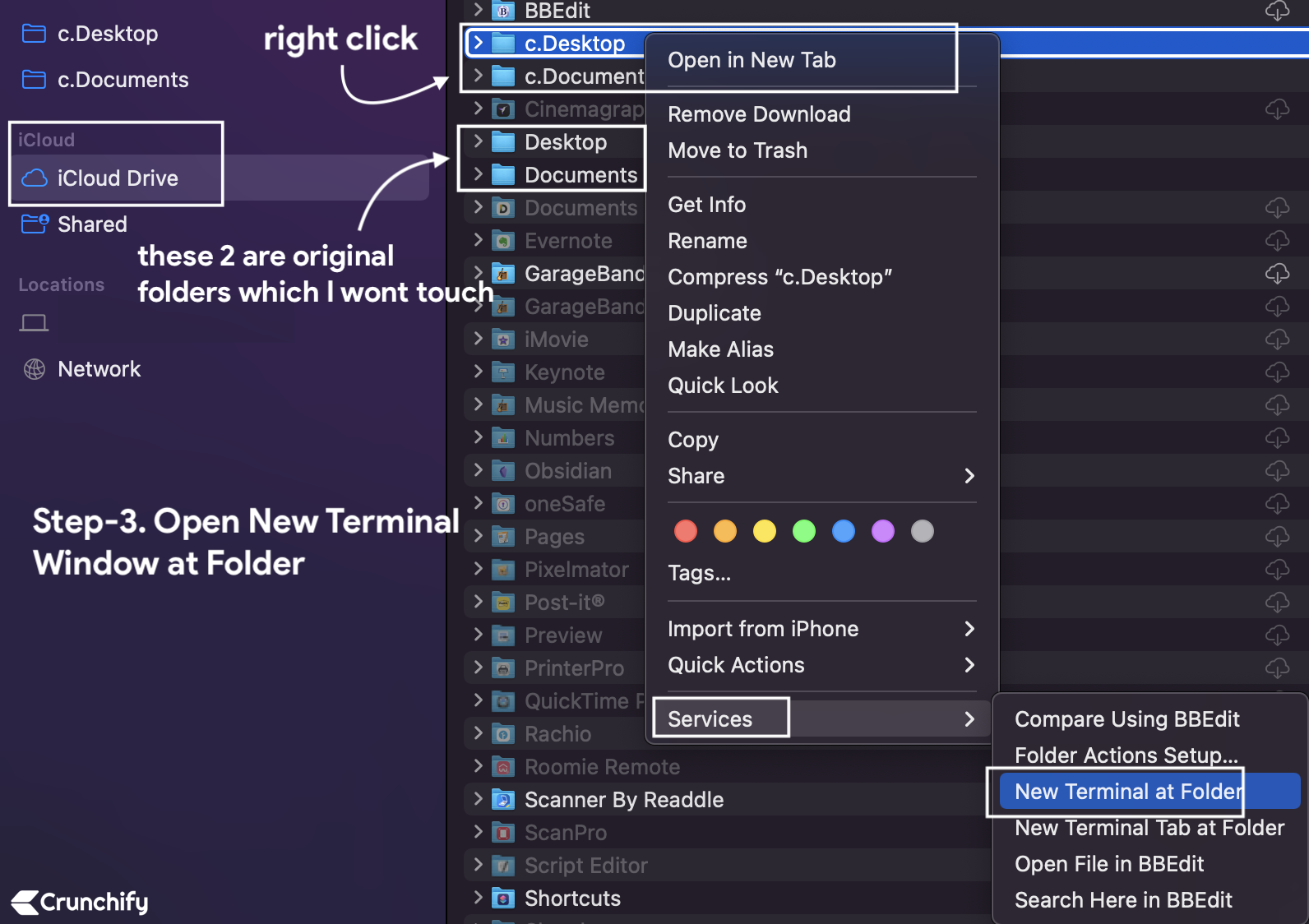1309x924 pixels.
Task: Download BBEdit folder via cloud icon
Action: (1277, 11)
